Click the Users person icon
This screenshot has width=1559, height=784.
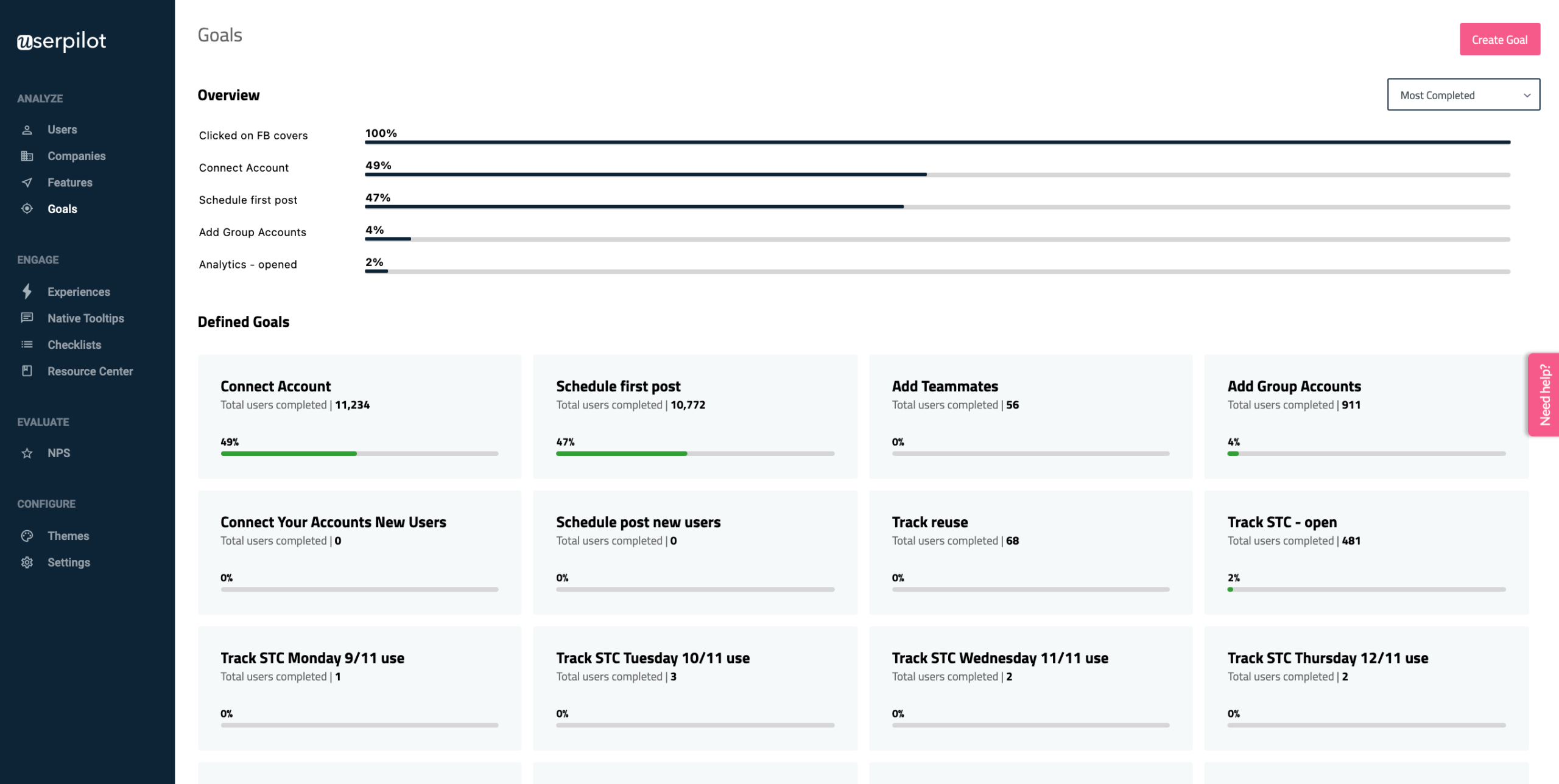[x=27, y=130]
